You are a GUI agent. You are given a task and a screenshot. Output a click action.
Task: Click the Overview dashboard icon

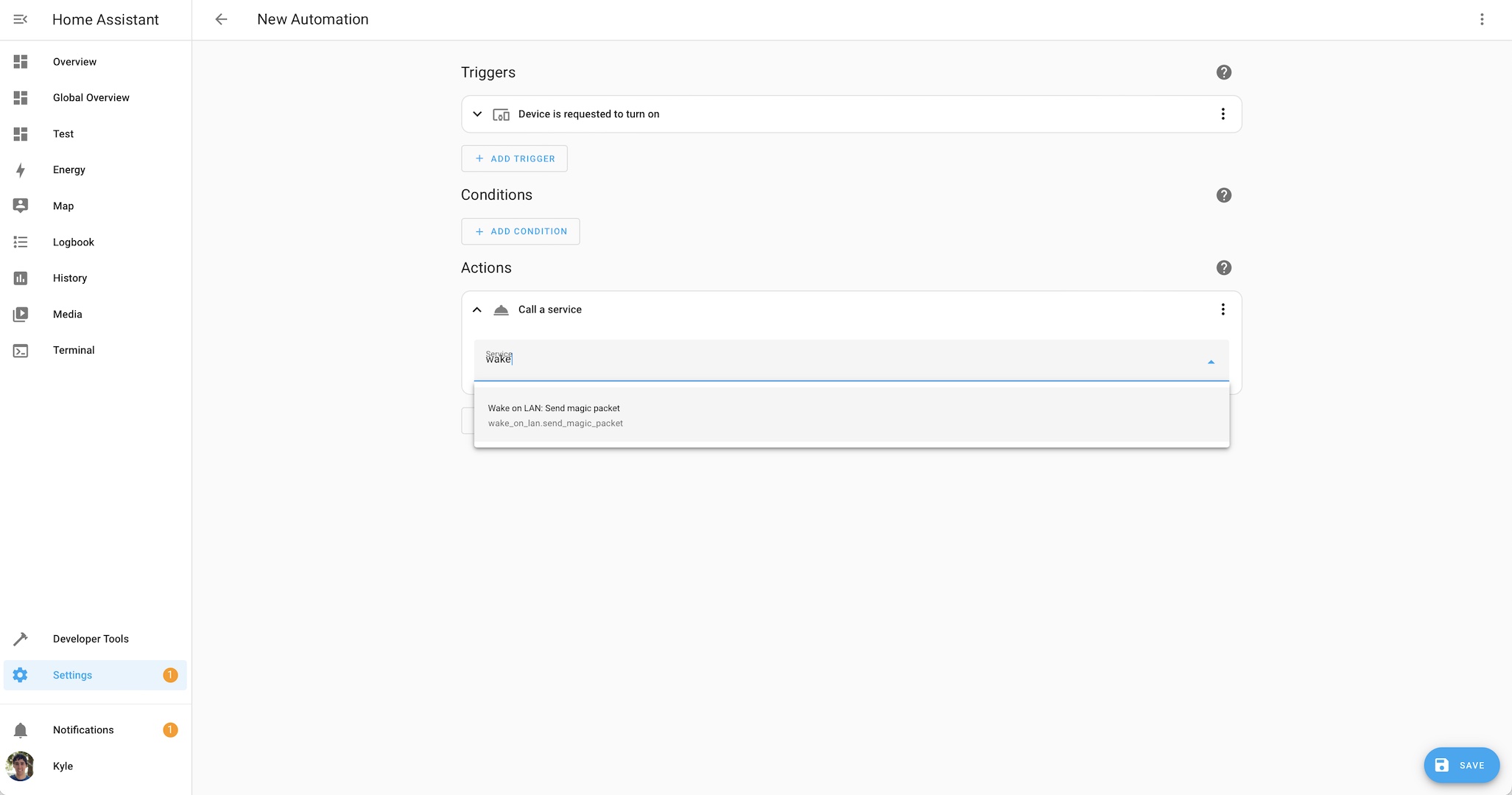click(21, 62)
